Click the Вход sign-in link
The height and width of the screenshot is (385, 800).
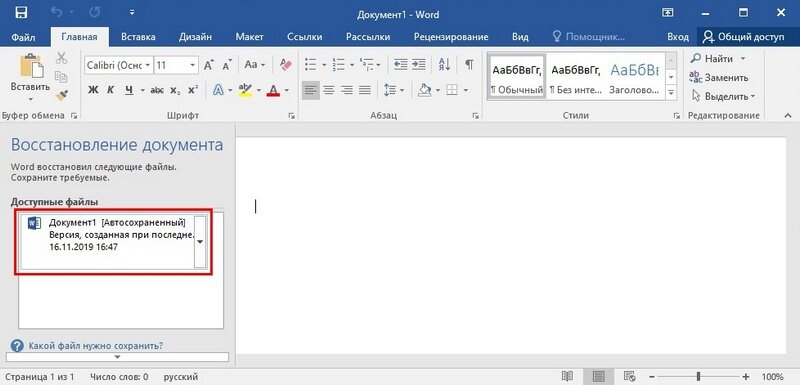coord(678,37)
